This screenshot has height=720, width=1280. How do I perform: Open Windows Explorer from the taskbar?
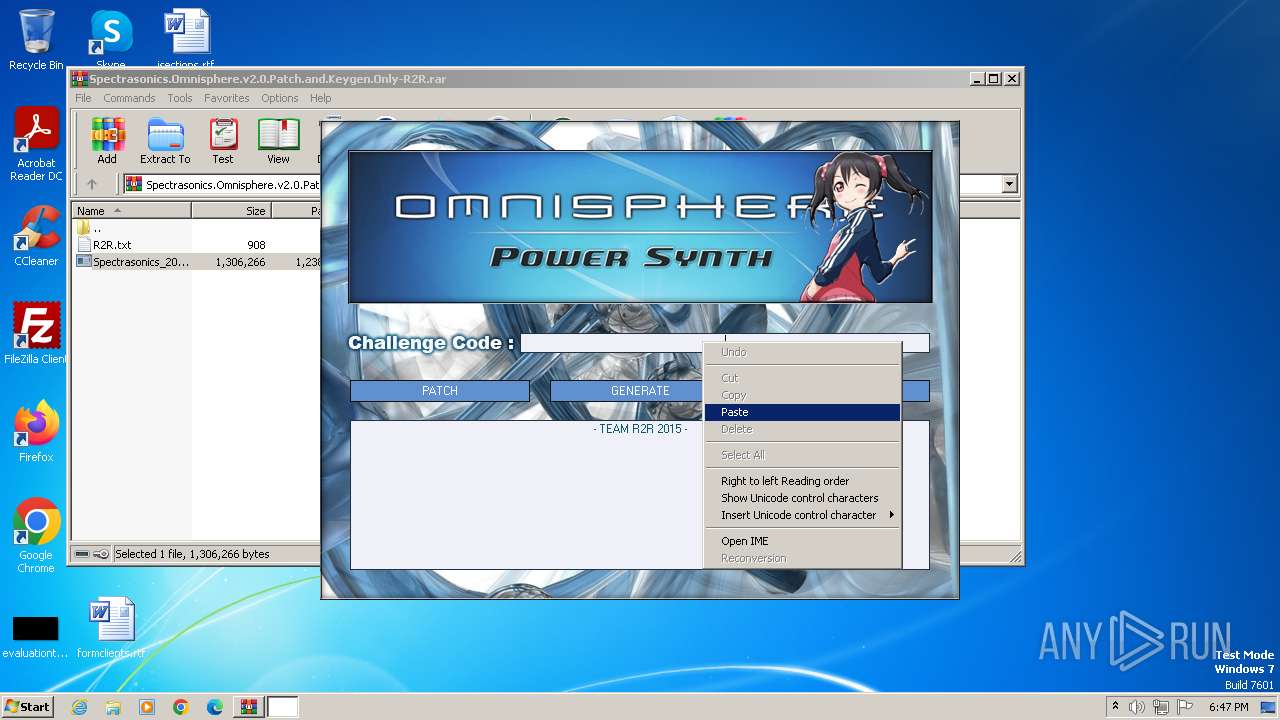coord(113,707)
